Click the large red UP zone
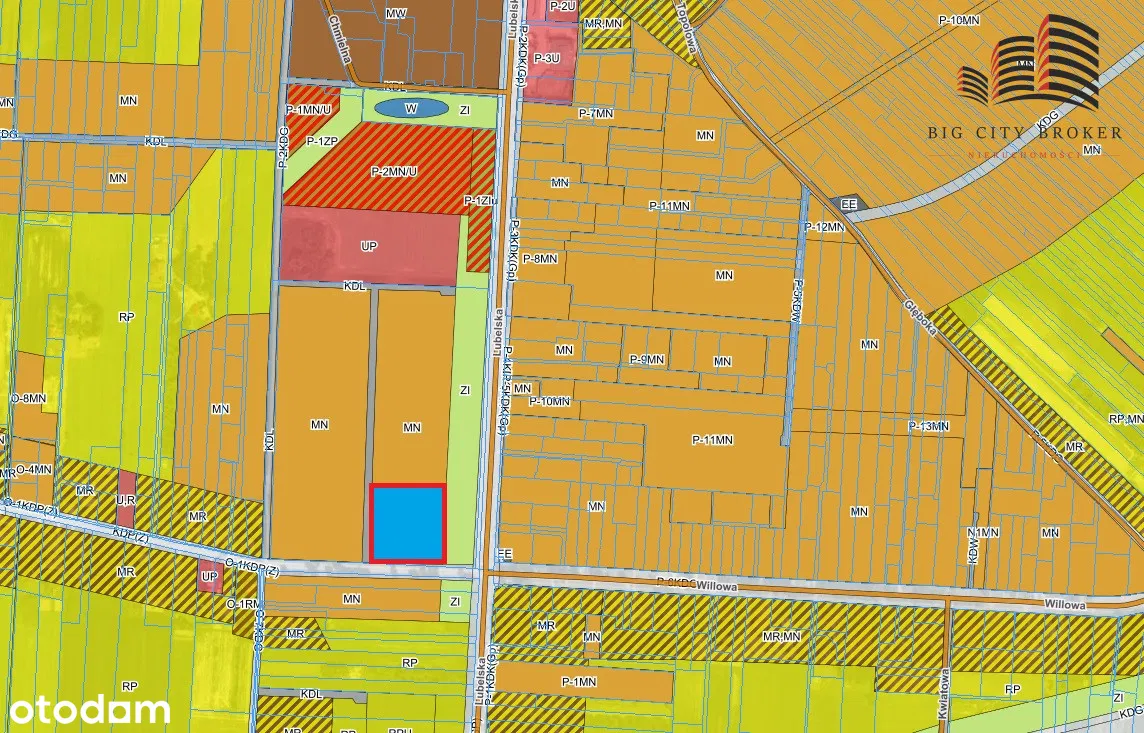 [x=368, y=245]
